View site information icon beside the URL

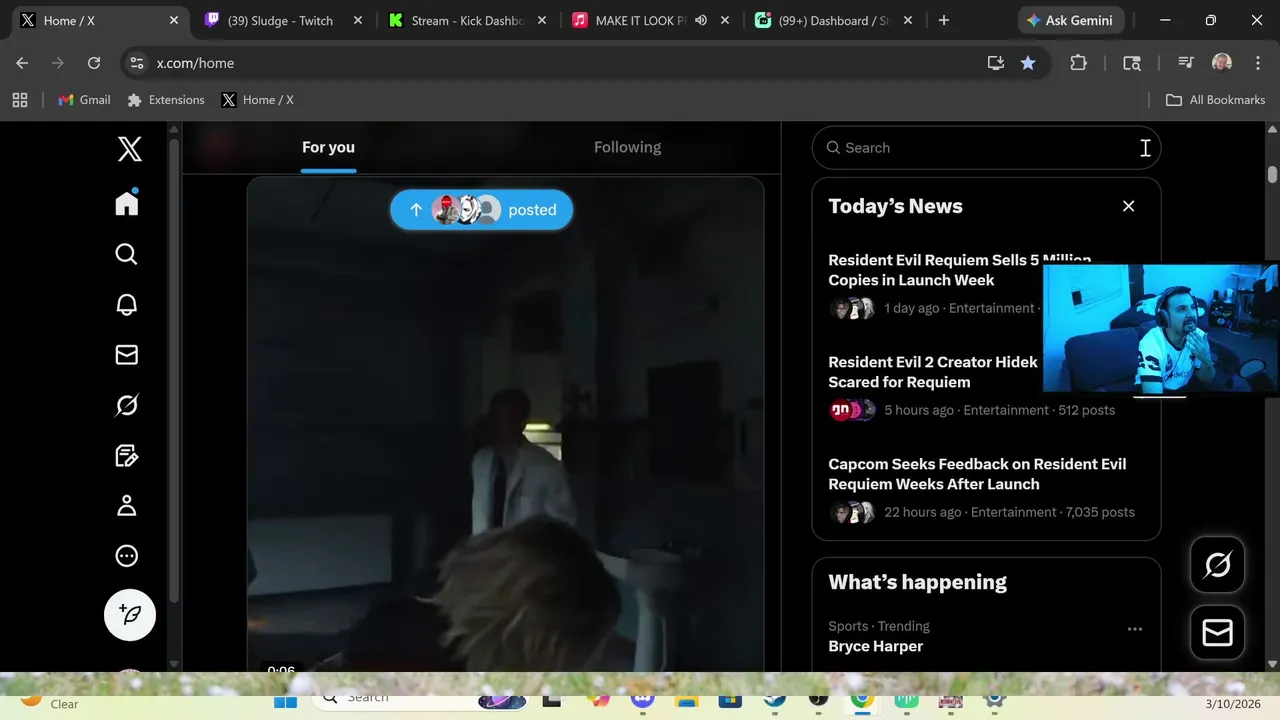[138, 63]
